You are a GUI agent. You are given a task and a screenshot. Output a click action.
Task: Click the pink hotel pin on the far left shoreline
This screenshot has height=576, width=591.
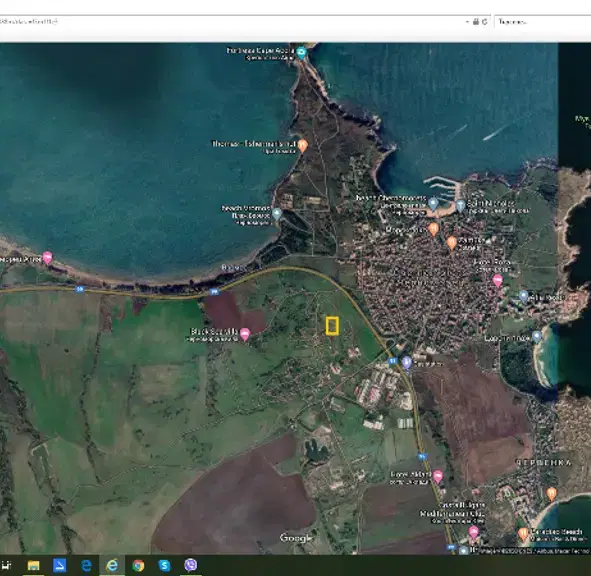point(47,257)
